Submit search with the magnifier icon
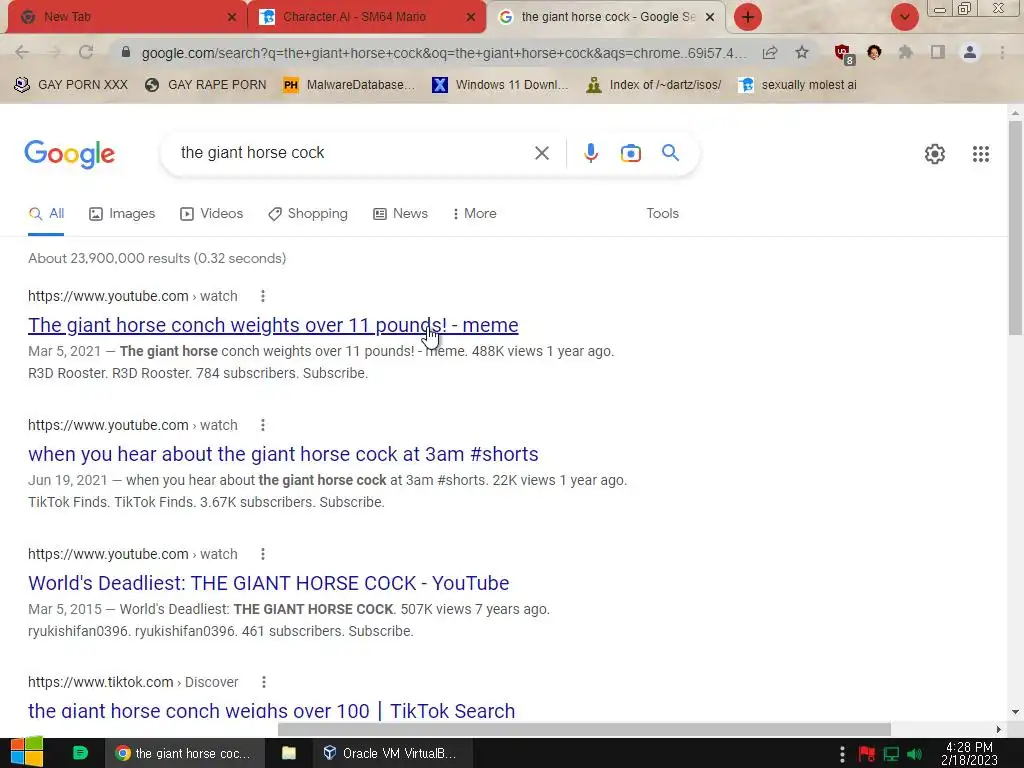Image resolution: width=1024 pixels, height=768 pixels. 670,153
